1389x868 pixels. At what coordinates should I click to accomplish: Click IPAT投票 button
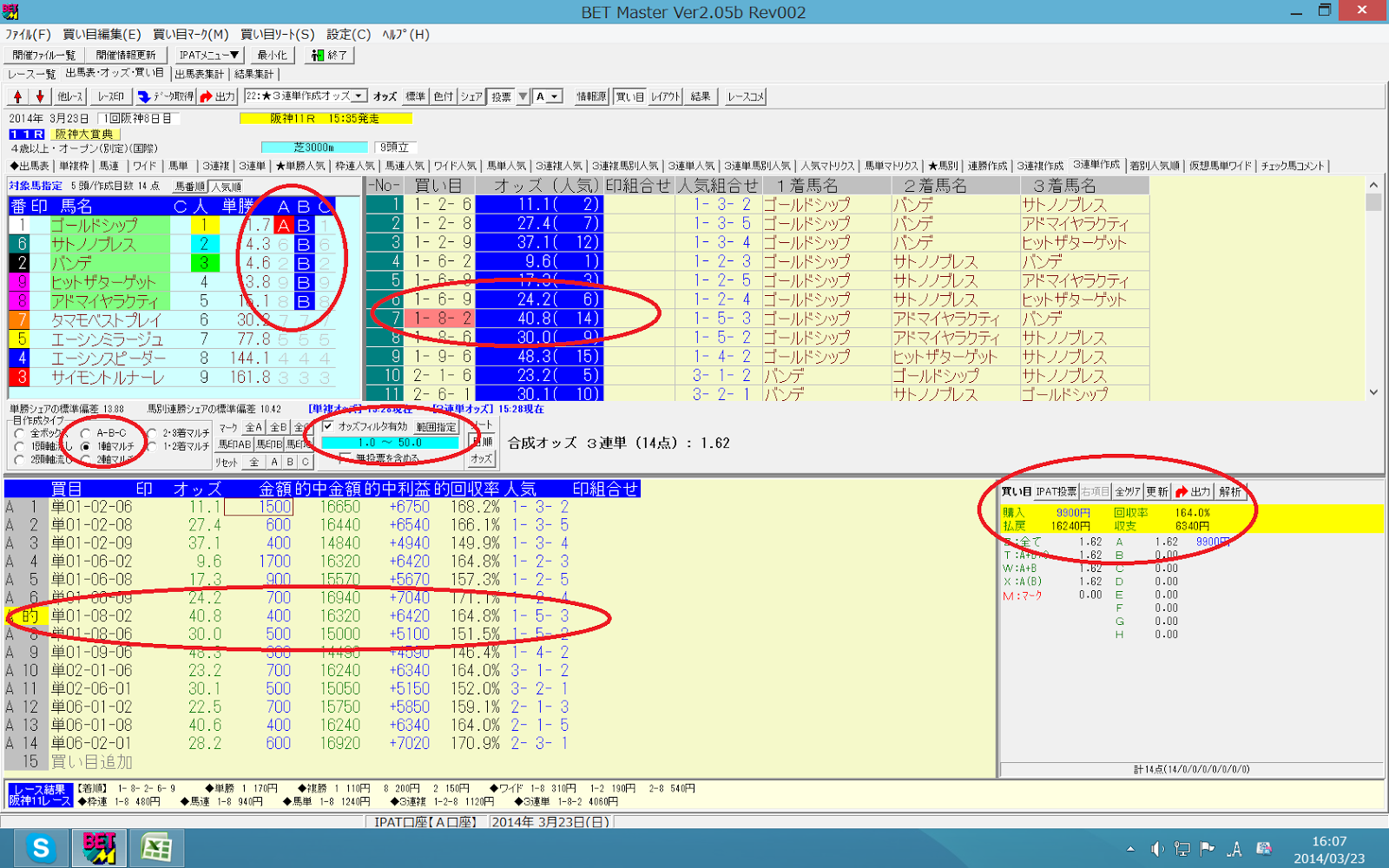point(1057,491)
